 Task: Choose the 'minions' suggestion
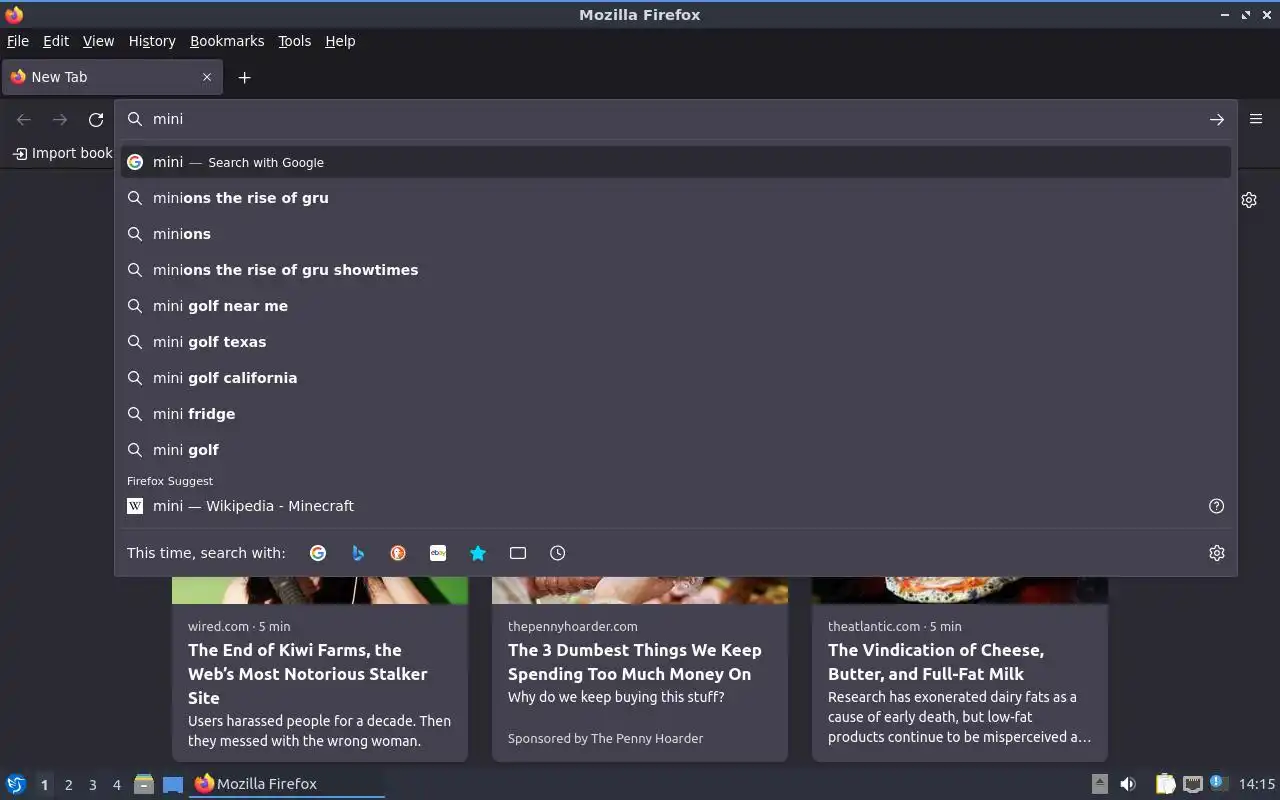[x=676, y=234]
